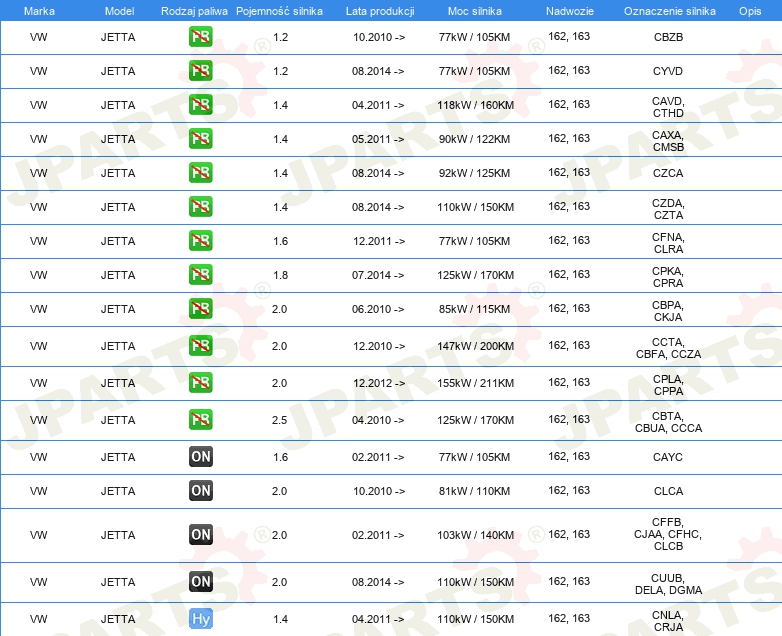Click production date 05.2011 ->

click(x=378, y=139)
